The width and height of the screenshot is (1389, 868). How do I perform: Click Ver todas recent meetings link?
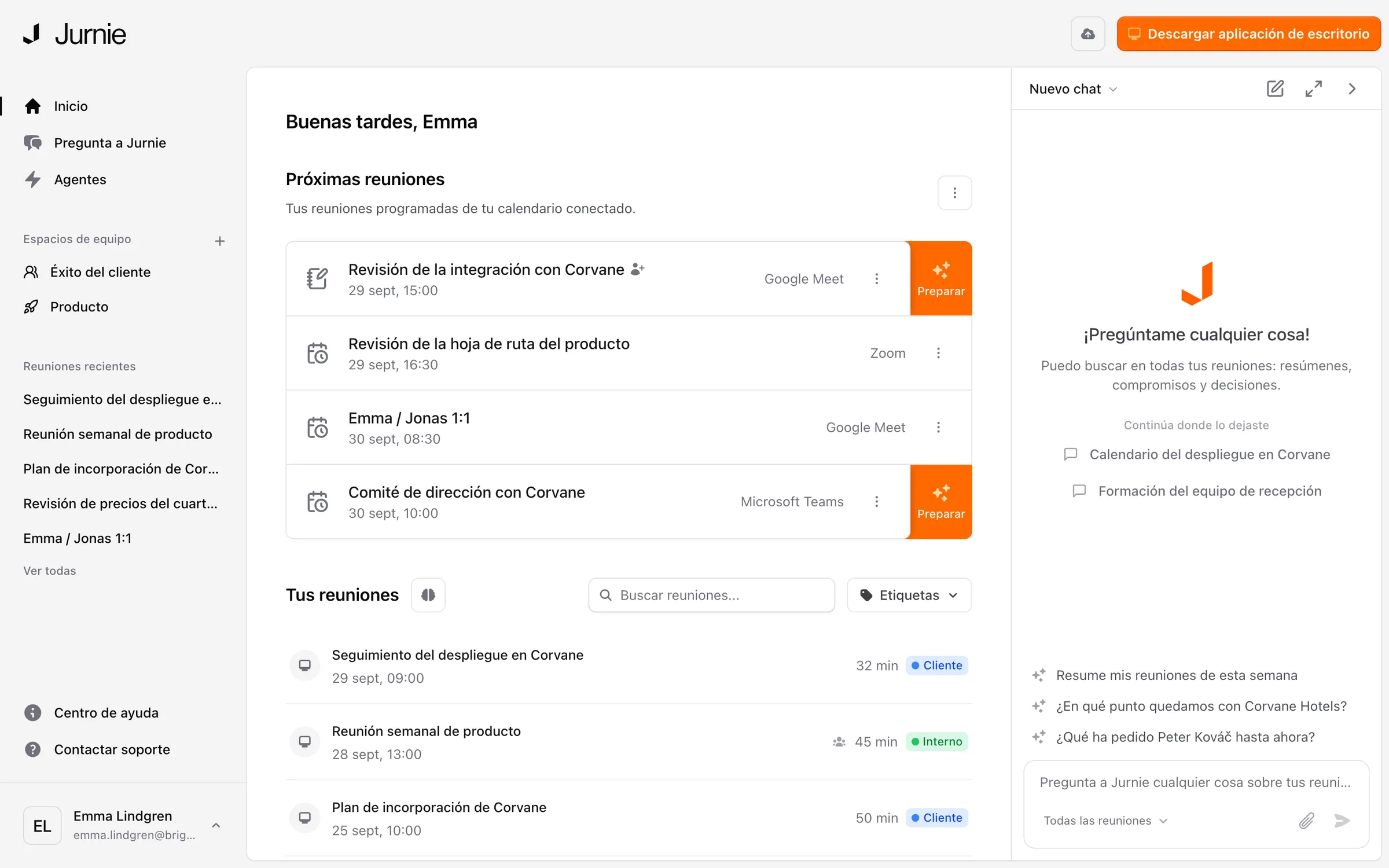tap(50, 571)
